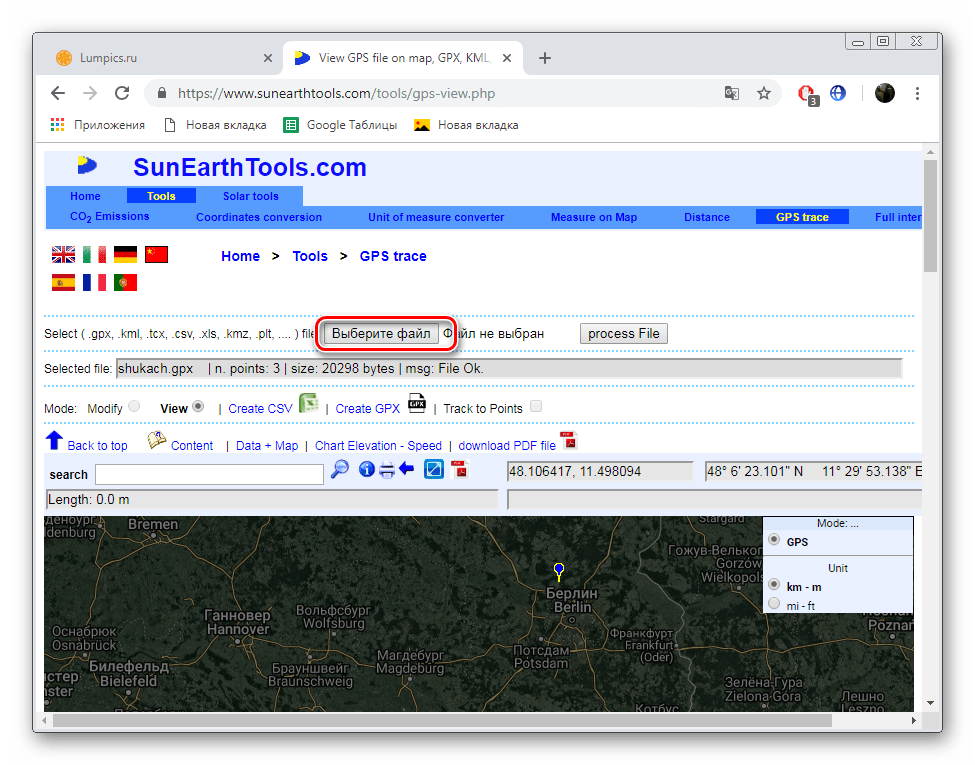
Task: Click Tools breadcrumb link
Action: [x=310, y=256]
